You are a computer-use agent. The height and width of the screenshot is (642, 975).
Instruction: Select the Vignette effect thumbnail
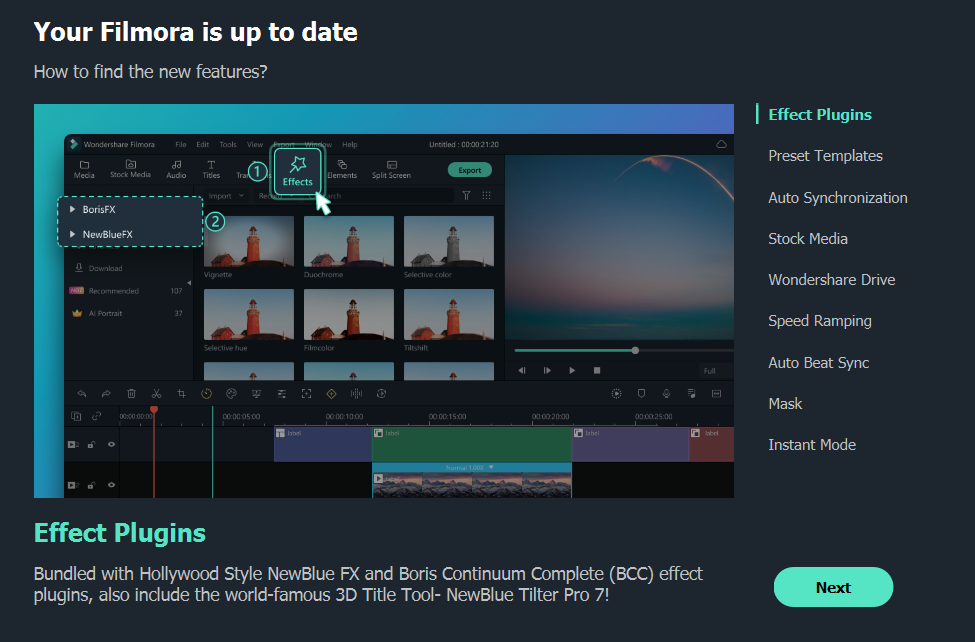249,242
